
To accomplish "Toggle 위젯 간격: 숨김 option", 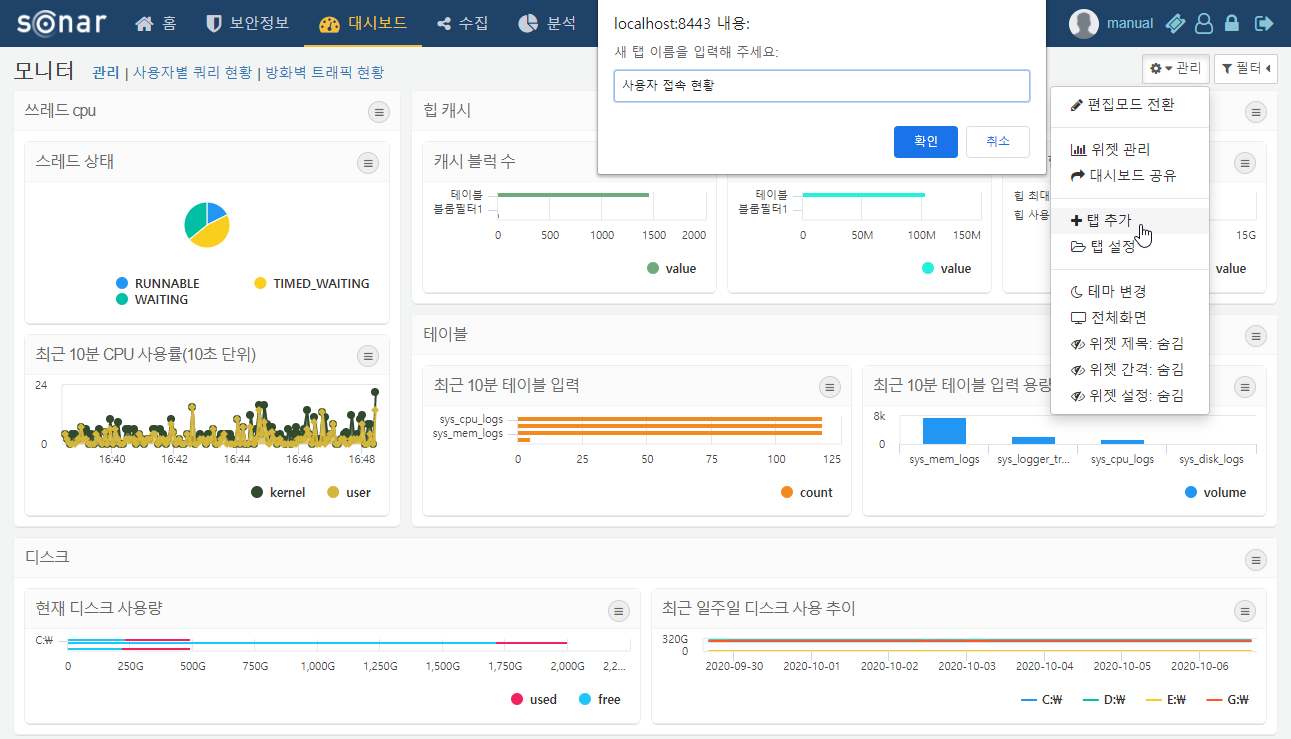I will click(1130, 369).
